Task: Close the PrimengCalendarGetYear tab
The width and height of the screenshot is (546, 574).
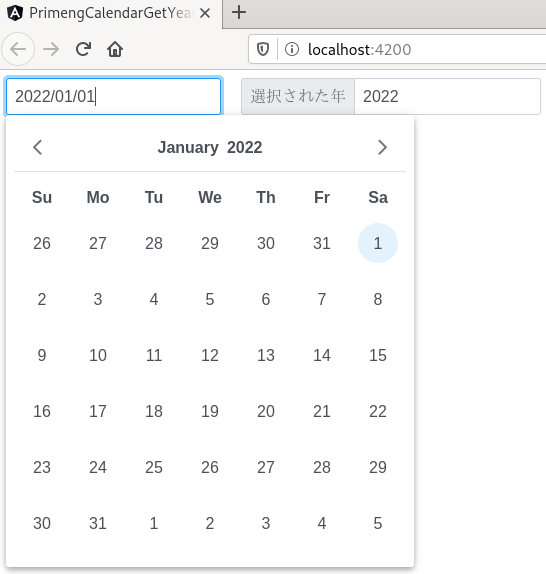Action: 205,14
